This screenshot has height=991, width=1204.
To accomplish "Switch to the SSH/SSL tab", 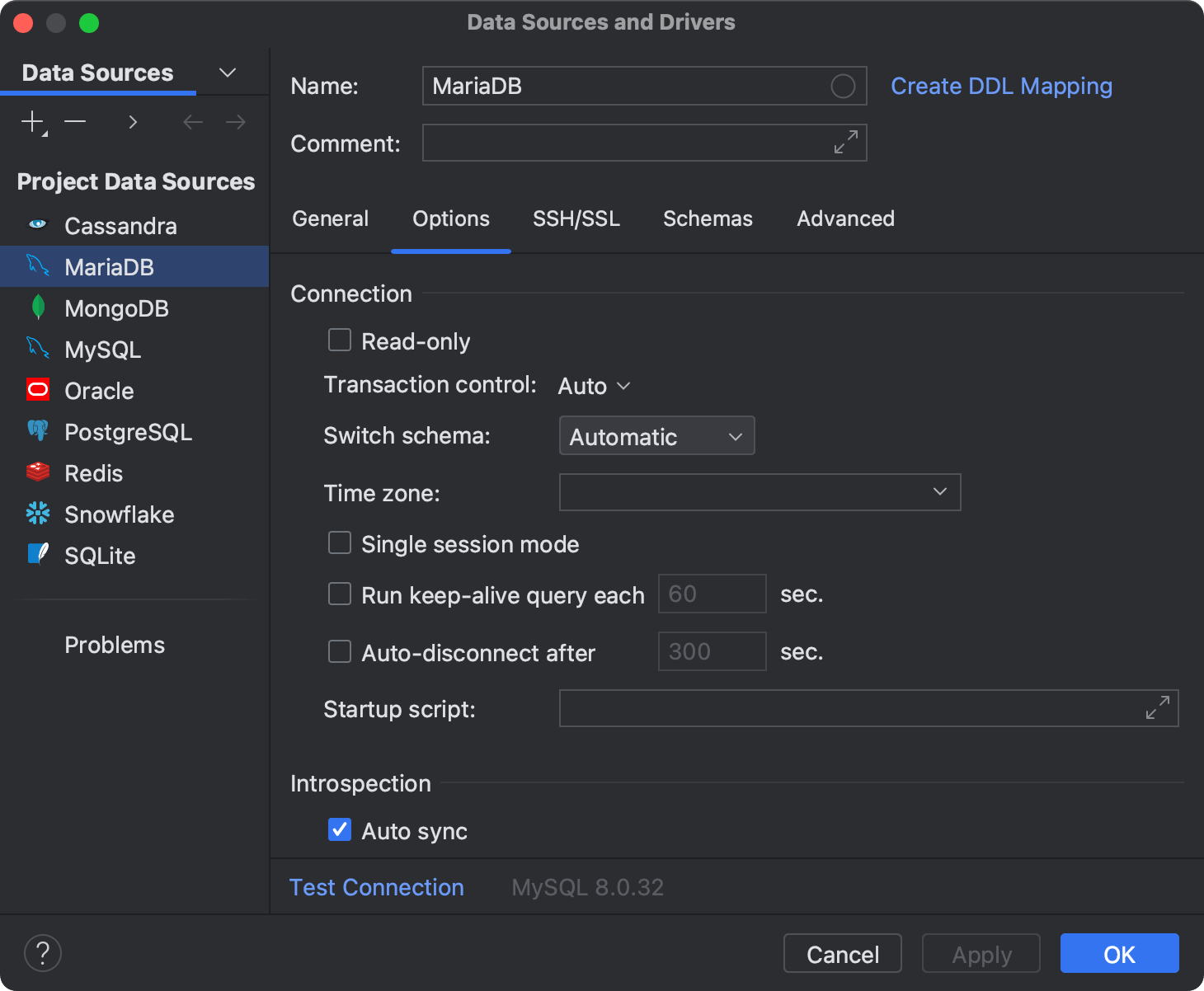I will [576, 218].
